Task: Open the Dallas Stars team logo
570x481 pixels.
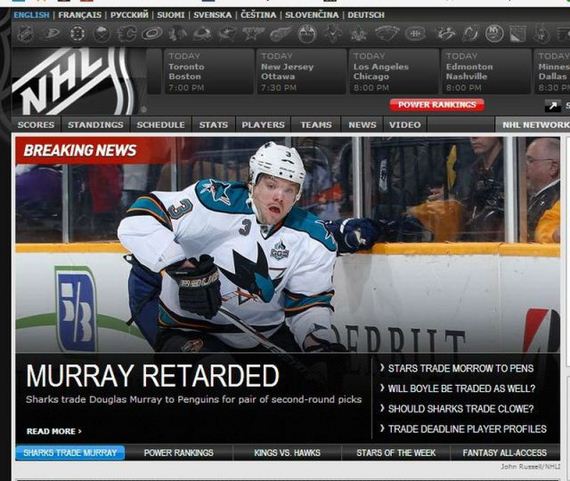Action: click(253, 34)
